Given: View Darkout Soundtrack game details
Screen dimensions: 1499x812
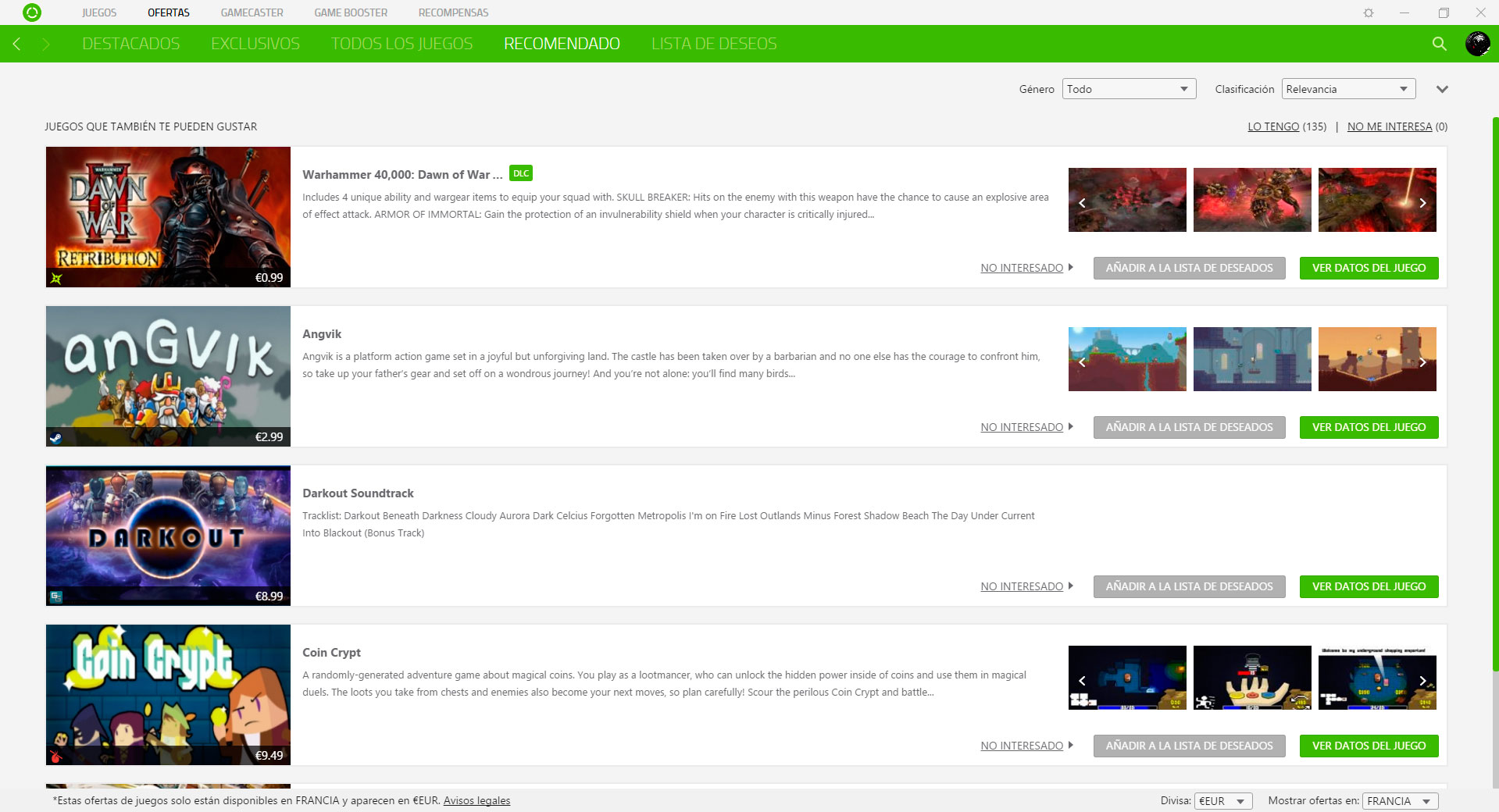Looking at the screenshot, I should tap(1369, 586).
